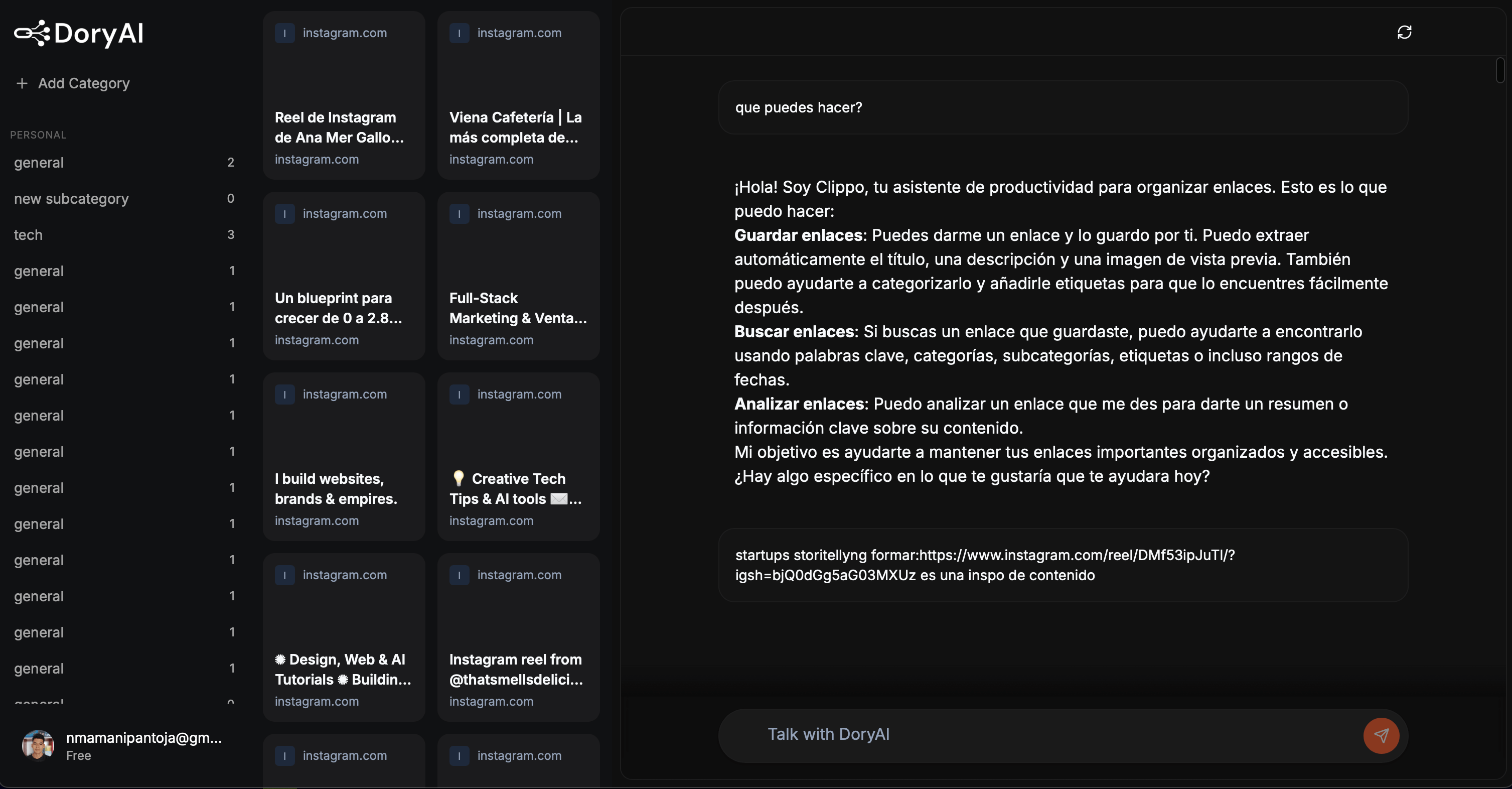
Task: Click the Free plan label under the email
Action: point(78,756)
